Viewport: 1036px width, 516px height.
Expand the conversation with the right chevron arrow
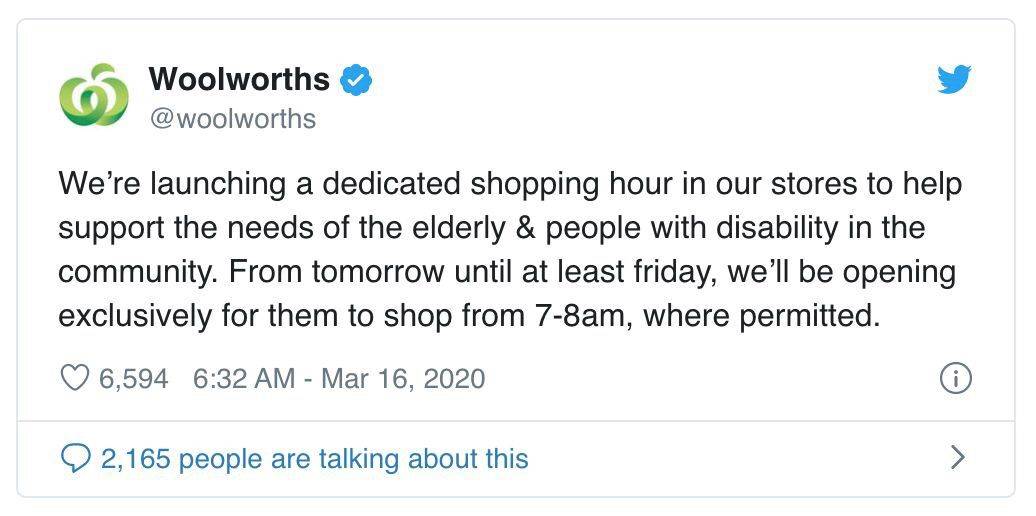pos(957,457)
